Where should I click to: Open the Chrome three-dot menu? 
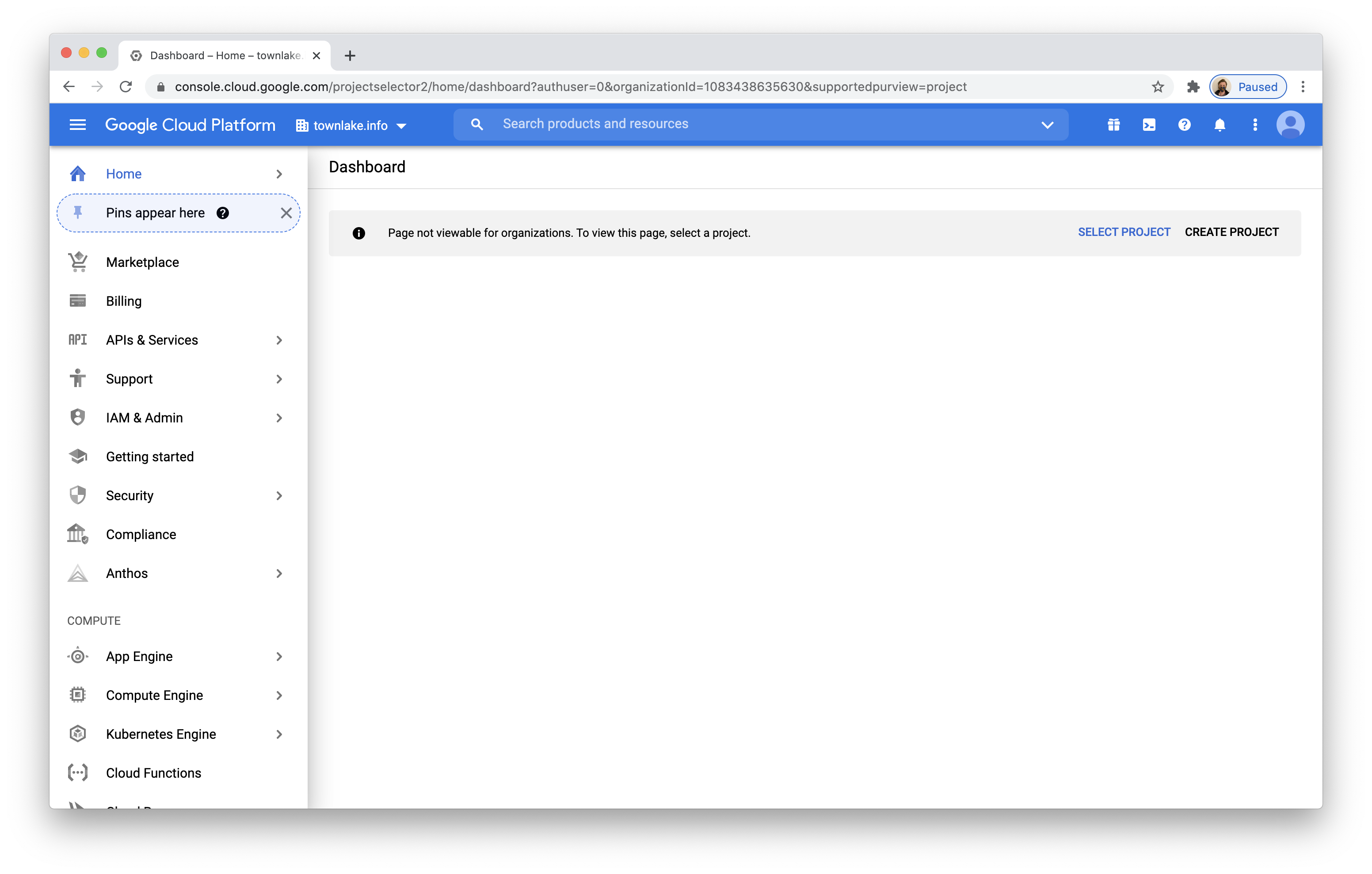pos(1303,87)
